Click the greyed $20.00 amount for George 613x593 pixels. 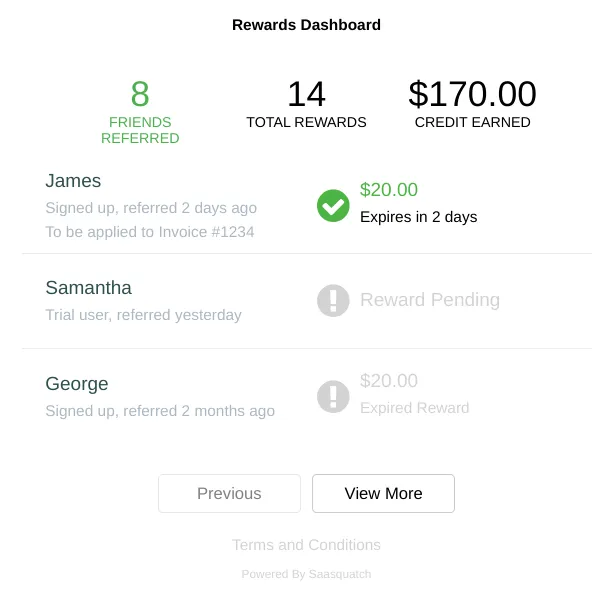[x=389, y=381]
